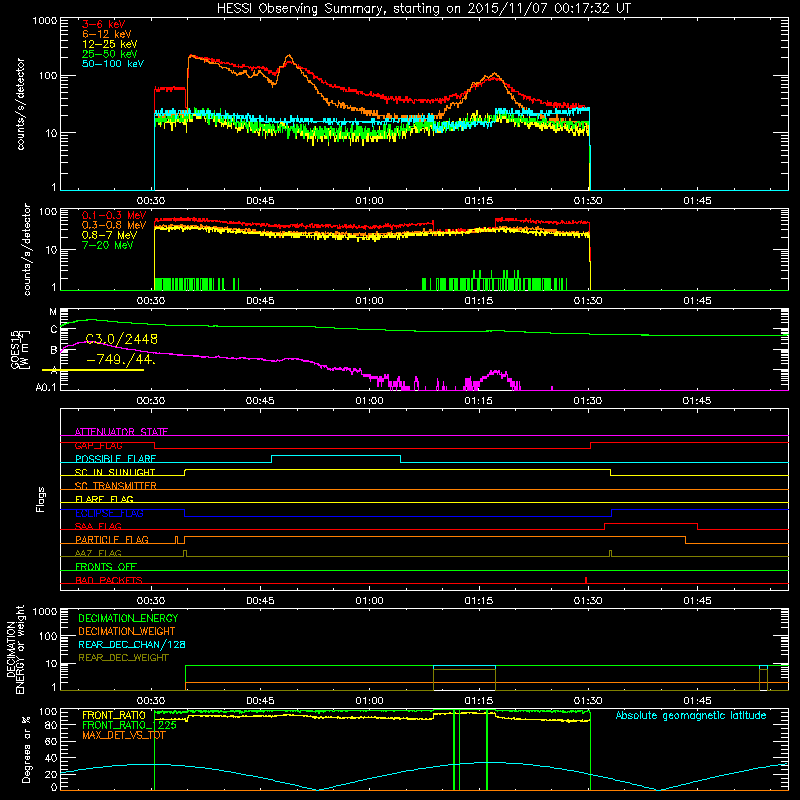The image size is (800, 800).
Task: Select the GAP_FLAG label
Action: 98,445
